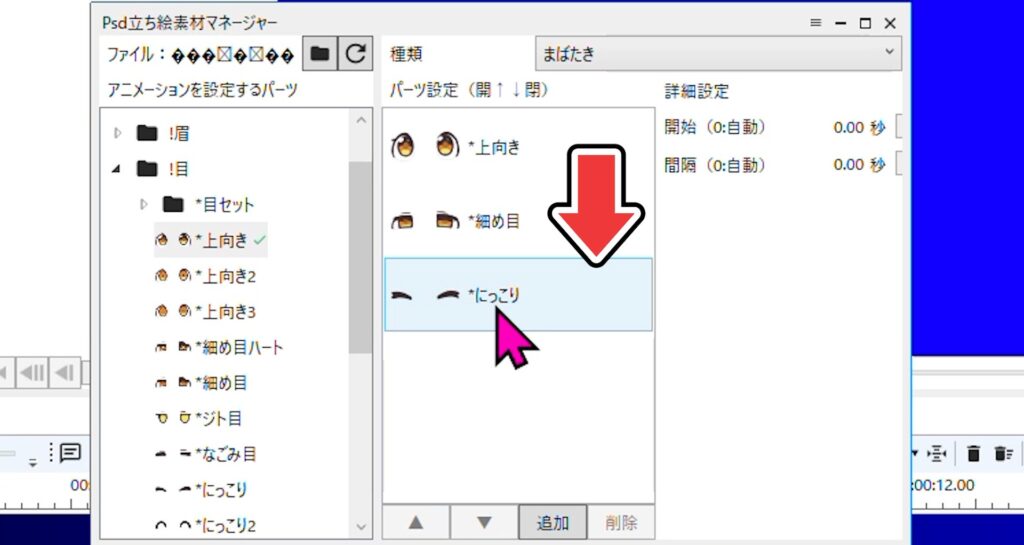Click the reload refresh icon button
Screen dimensions: 1024x545
[354, 54]
